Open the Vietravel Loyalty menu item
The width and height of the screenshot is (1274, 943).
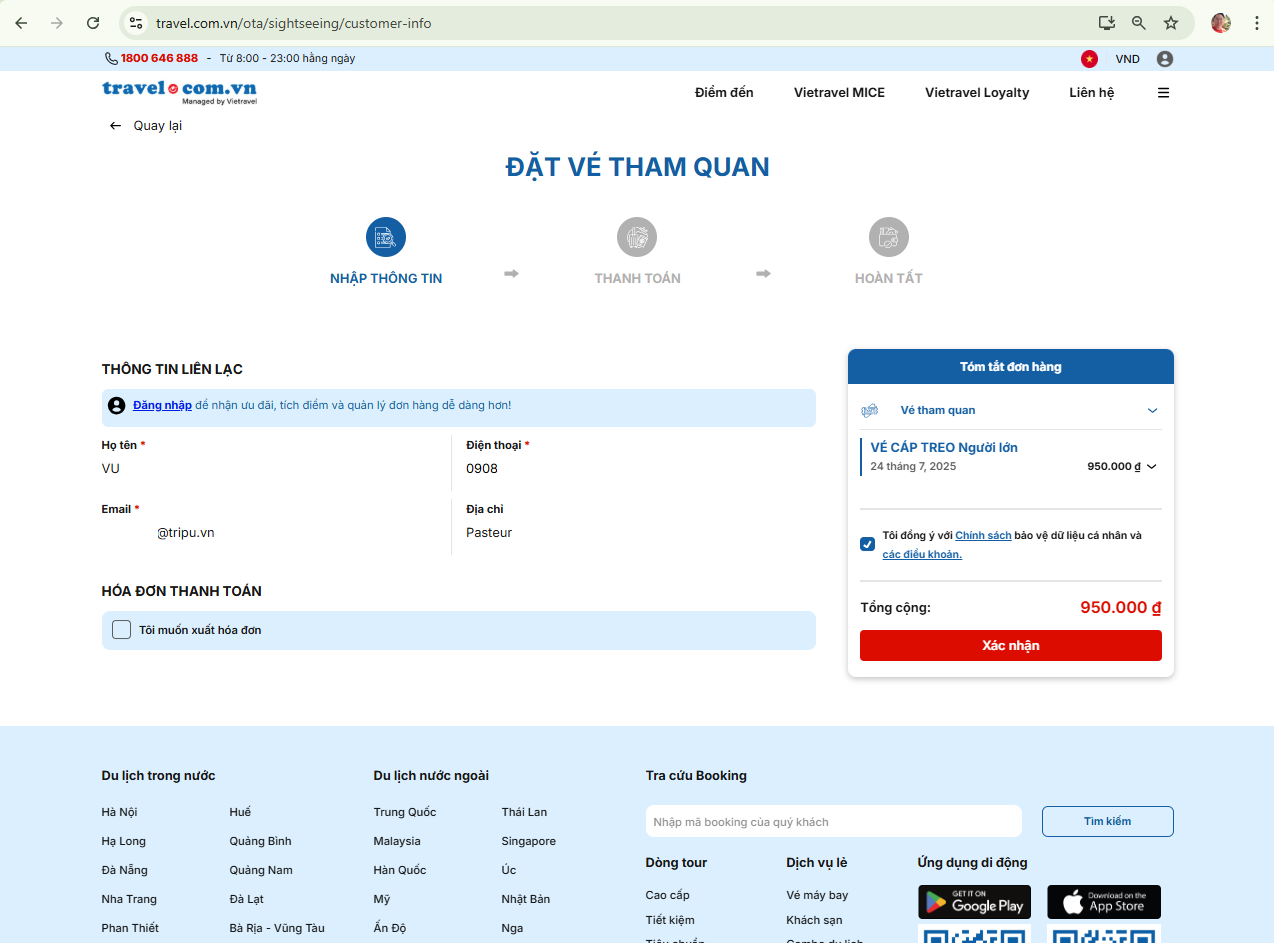point(976,93)
